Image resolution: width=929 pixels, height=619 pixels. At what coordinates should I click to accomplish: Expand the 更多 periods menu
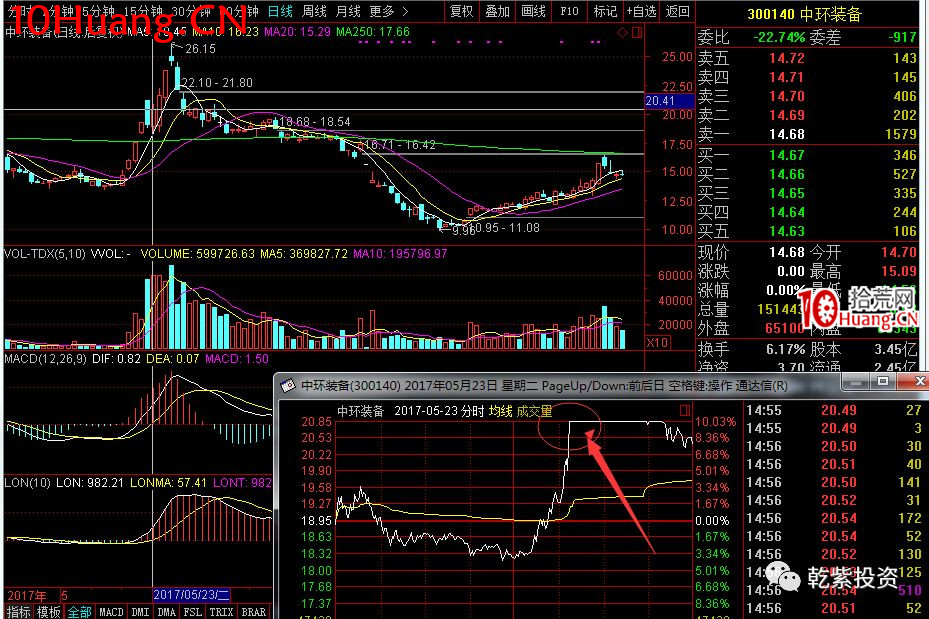pos(388,11)
